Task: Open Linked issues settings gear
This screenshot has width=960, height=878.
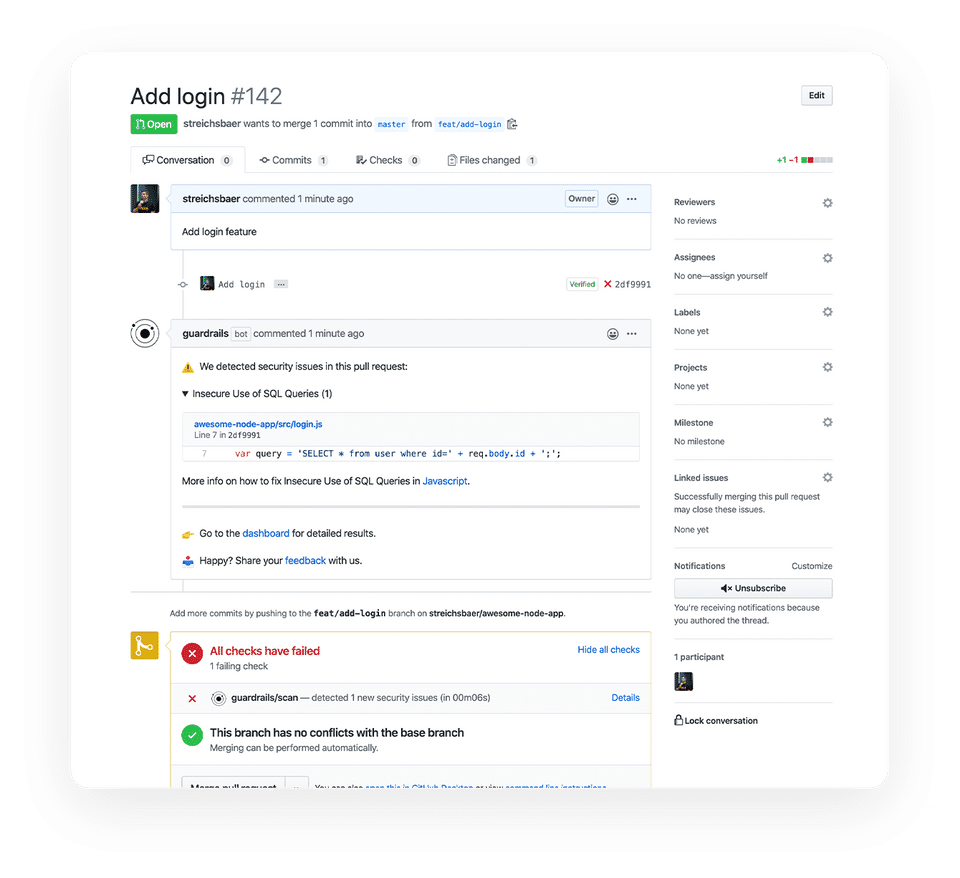Action: point(827,478)
